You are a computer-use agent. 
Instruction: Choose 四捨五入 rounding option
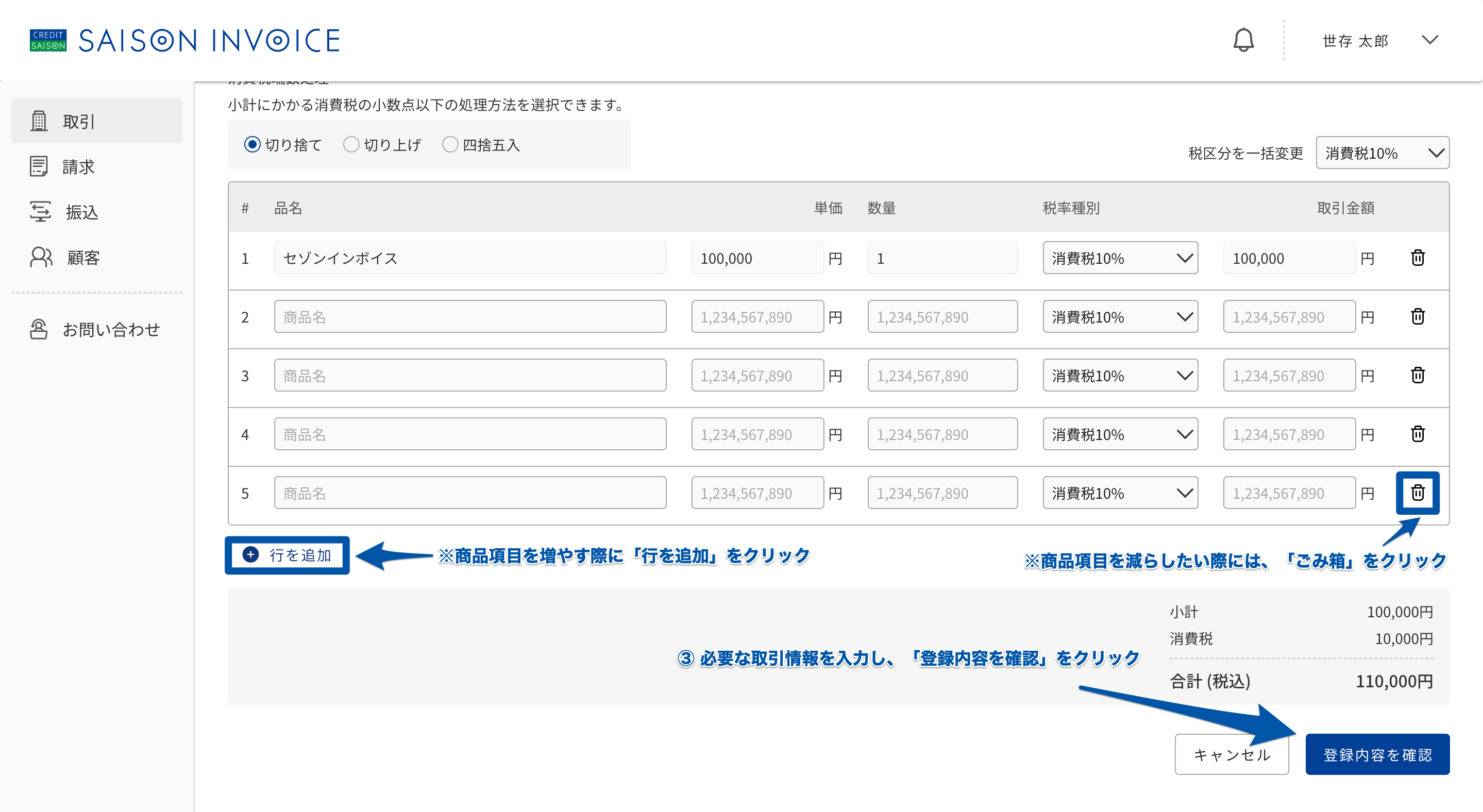[450, 144]
